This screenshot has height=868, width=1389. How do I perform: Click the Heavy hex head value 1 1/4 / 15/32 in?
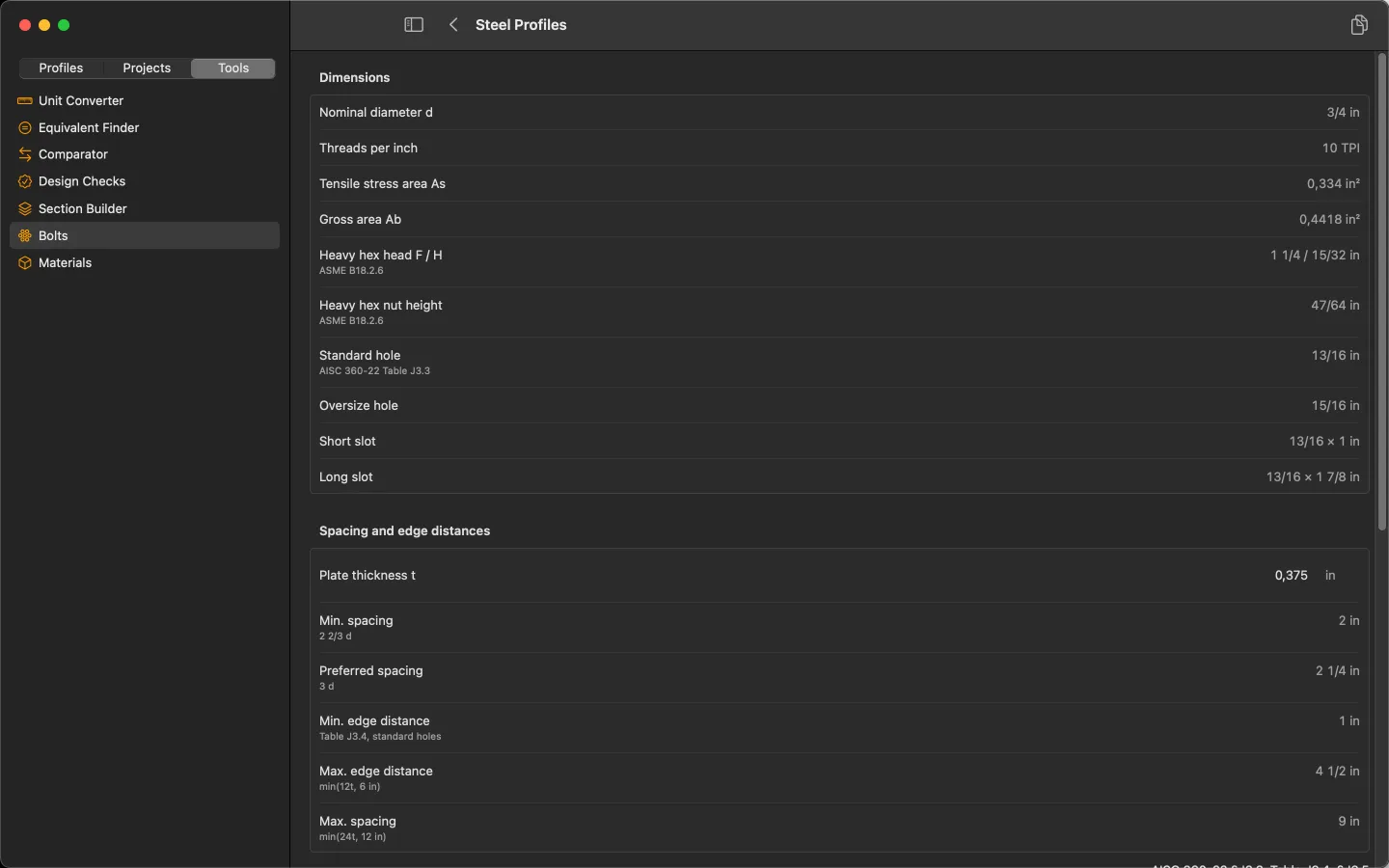coord(1315,256)
